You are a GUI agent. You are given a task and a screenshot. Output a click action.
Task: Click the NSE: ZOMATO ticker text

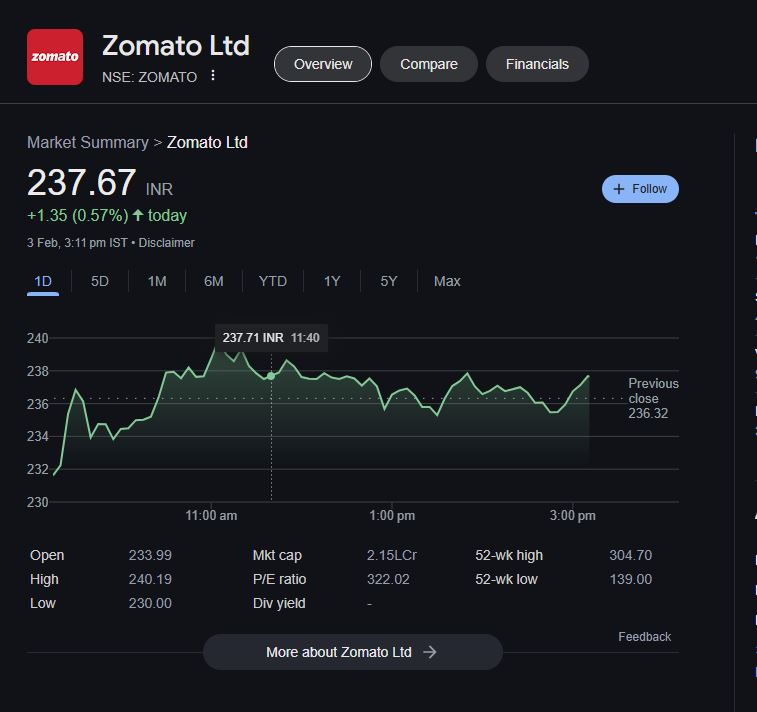pyautogui.click(x=150, y=77)
